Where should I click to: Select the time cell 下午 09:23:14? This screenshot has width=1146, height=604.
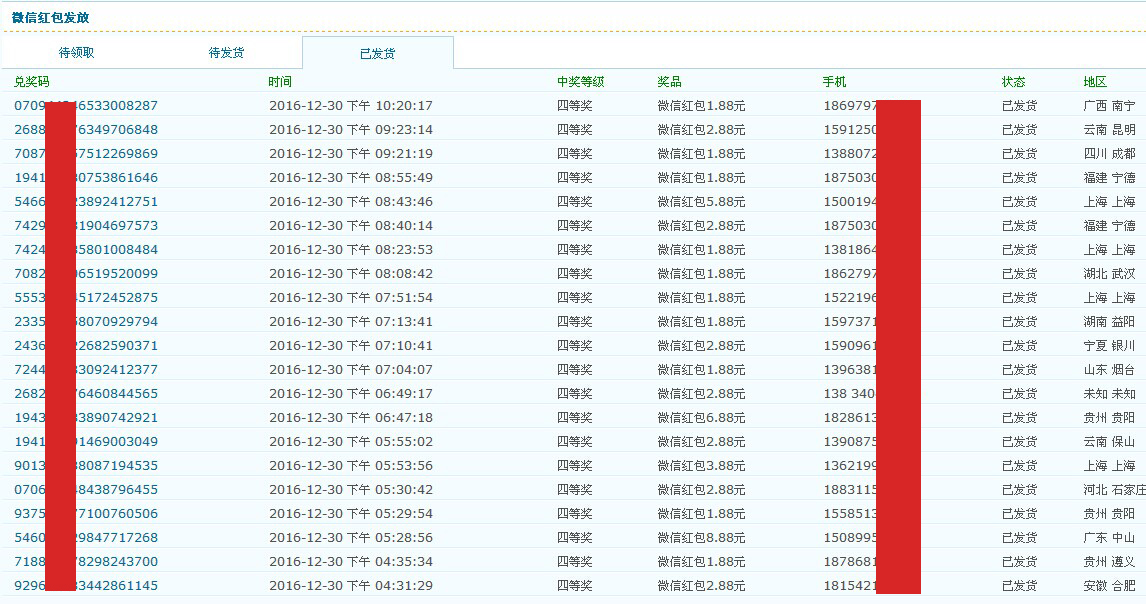pos(351,129)
